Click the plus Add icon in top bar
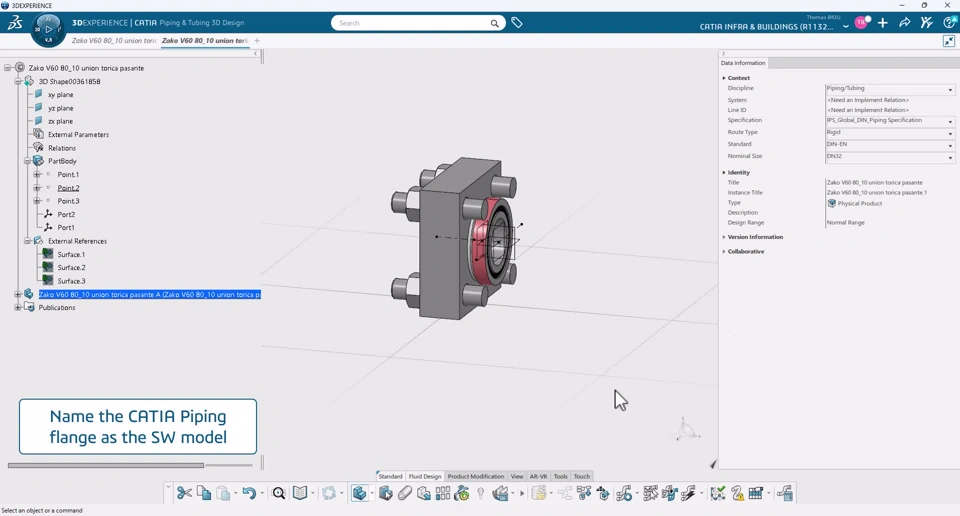Image resolution: width=960 pixels, height=516 pixels. [x=882, y=23]
